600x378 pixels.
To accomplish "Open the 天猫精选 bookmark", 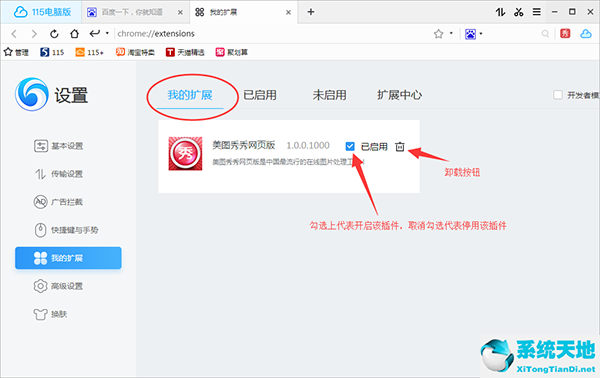I will [x=185, y=52].
